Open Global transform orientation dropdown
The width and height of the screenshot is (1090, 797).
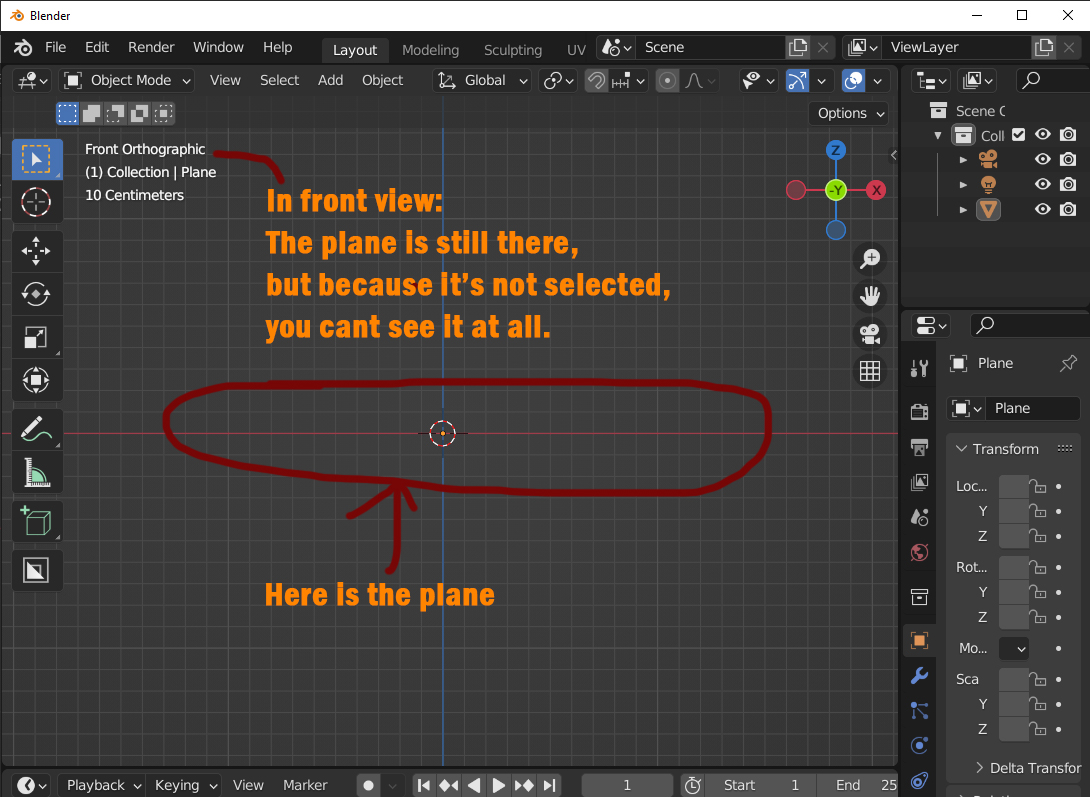click(x=482, y=81)
